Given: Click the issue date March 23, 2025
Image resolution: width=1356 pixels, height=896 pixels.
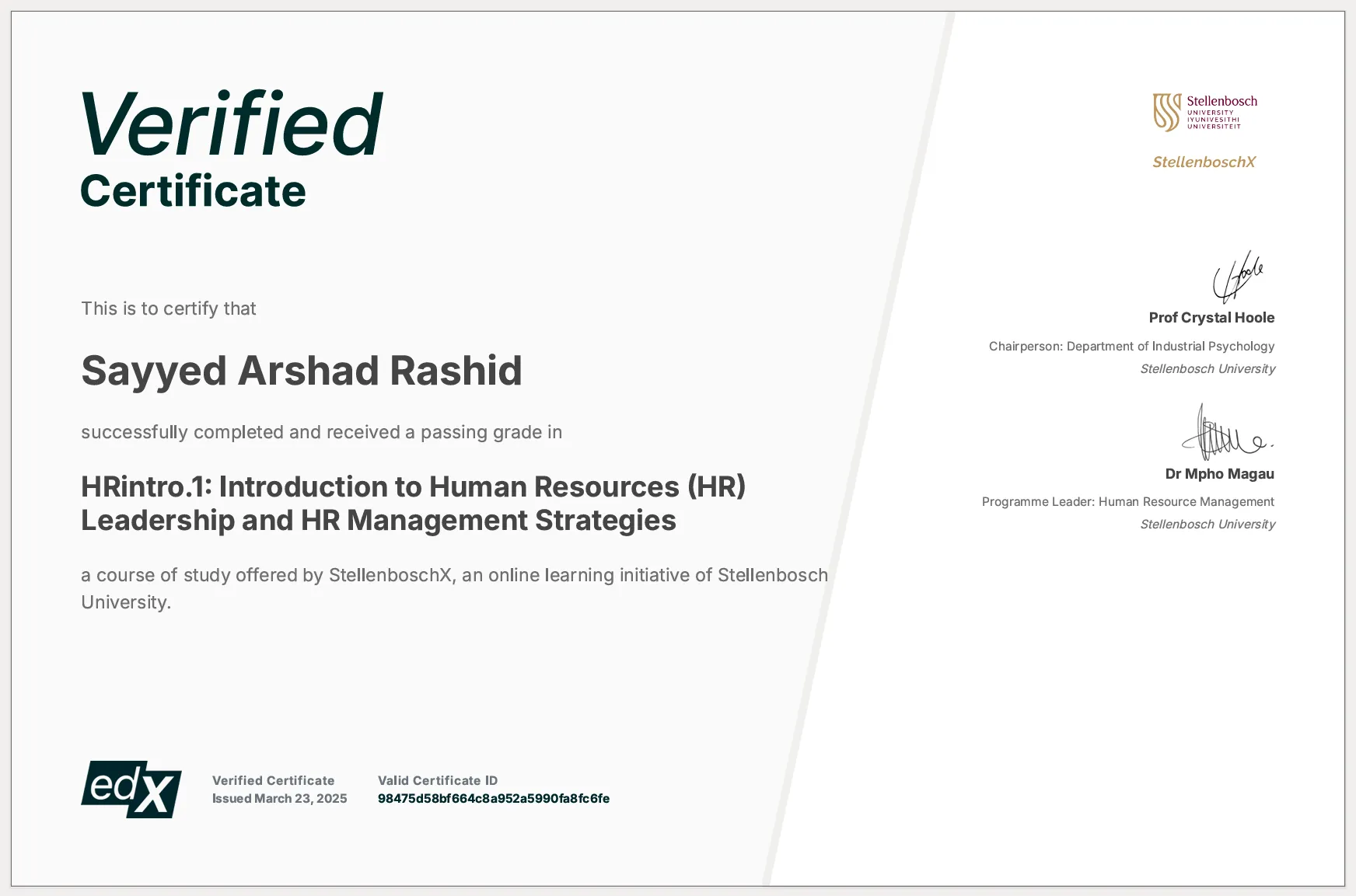Looking at the screenshot, I should (x=279, y=797).
